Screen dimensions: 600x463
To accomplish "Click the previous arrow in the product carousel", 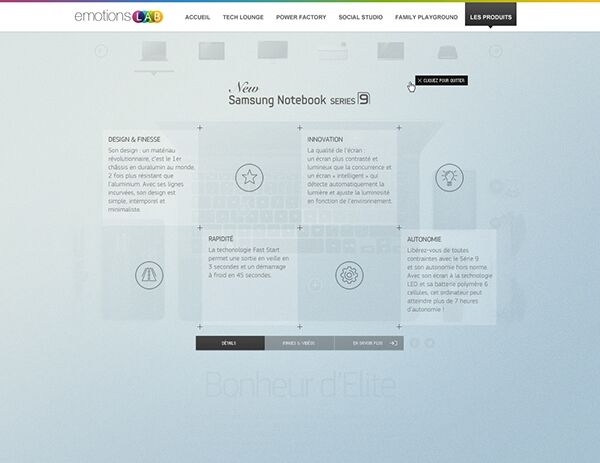I will pyautogui.click(x=101, y=51).
